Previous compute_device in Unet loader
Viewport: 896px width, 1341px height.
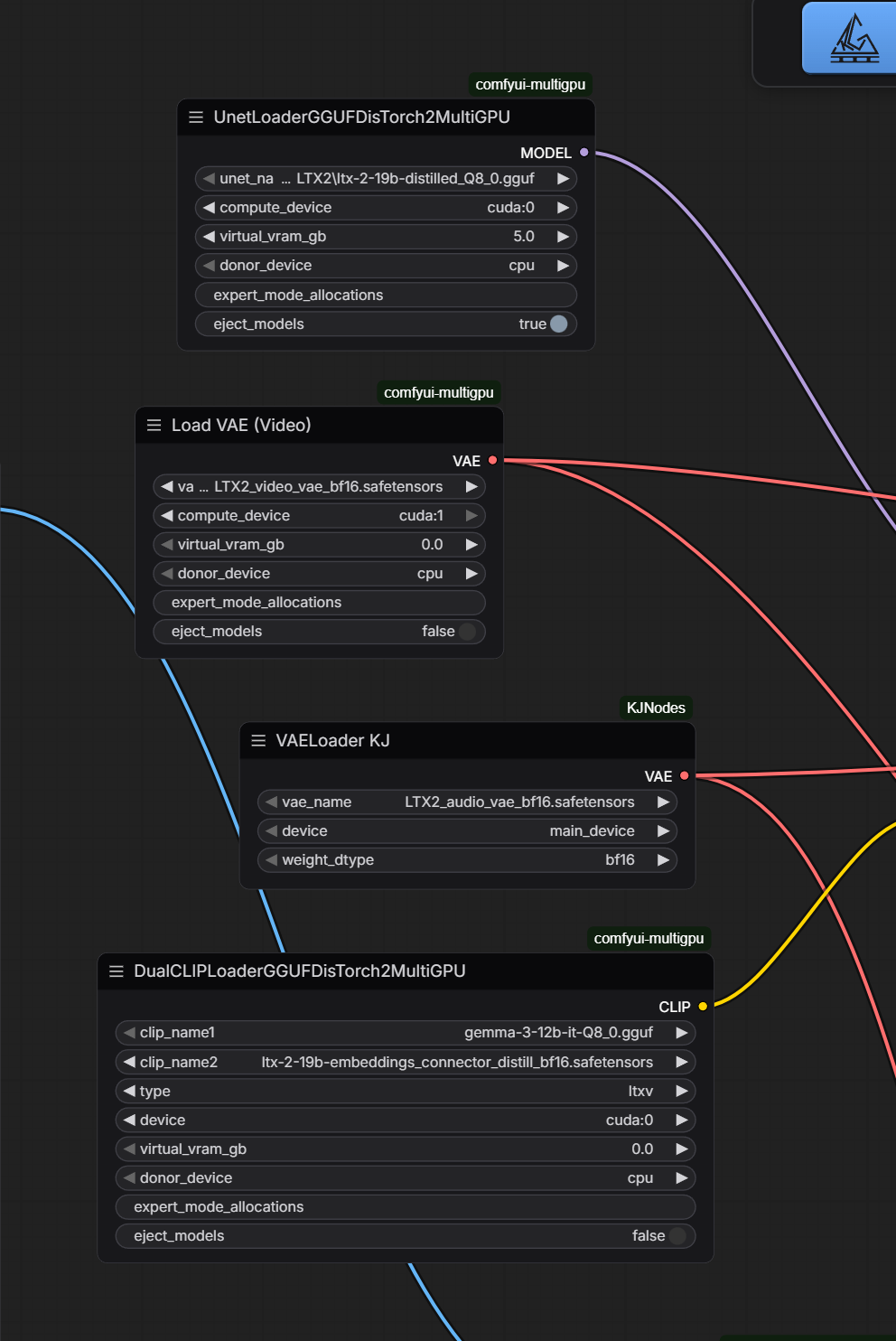coord(209,208)
